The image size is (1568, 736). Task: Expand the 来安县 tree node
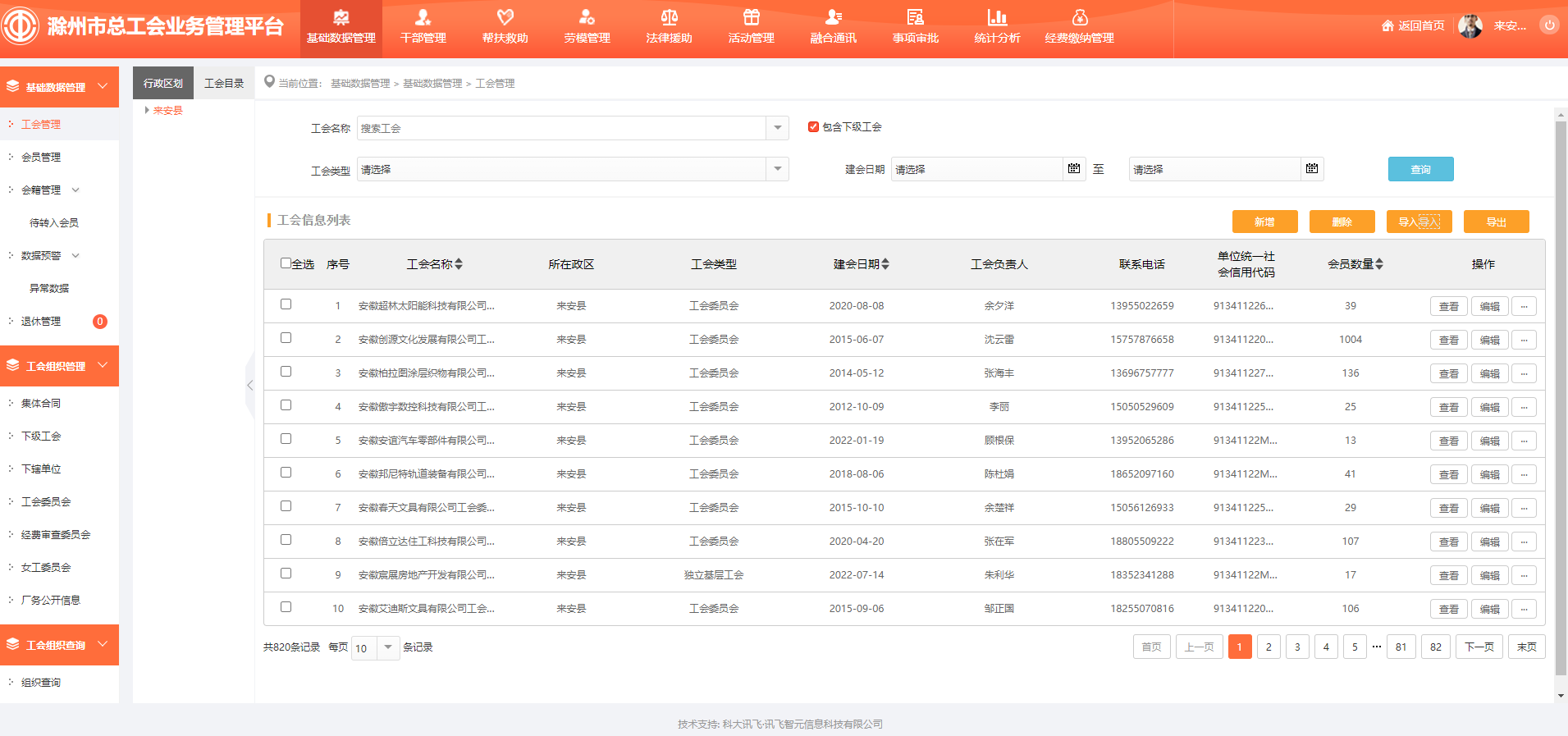coord(147,110)
